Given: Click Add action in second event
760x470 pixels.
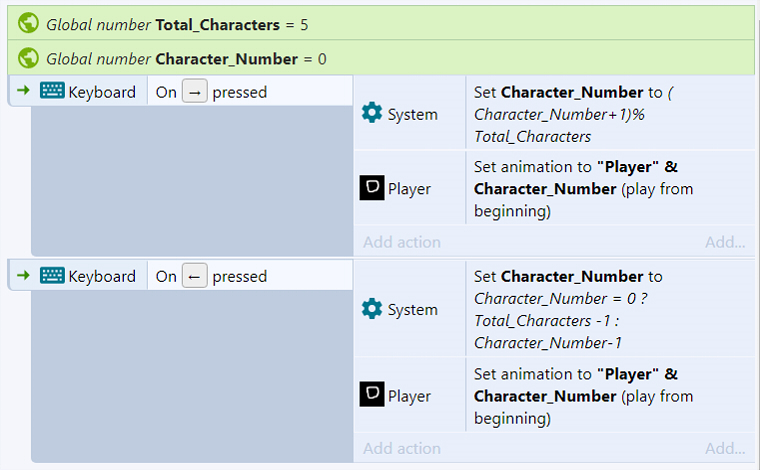Looking at the screenshot, I should click(402, 448).
